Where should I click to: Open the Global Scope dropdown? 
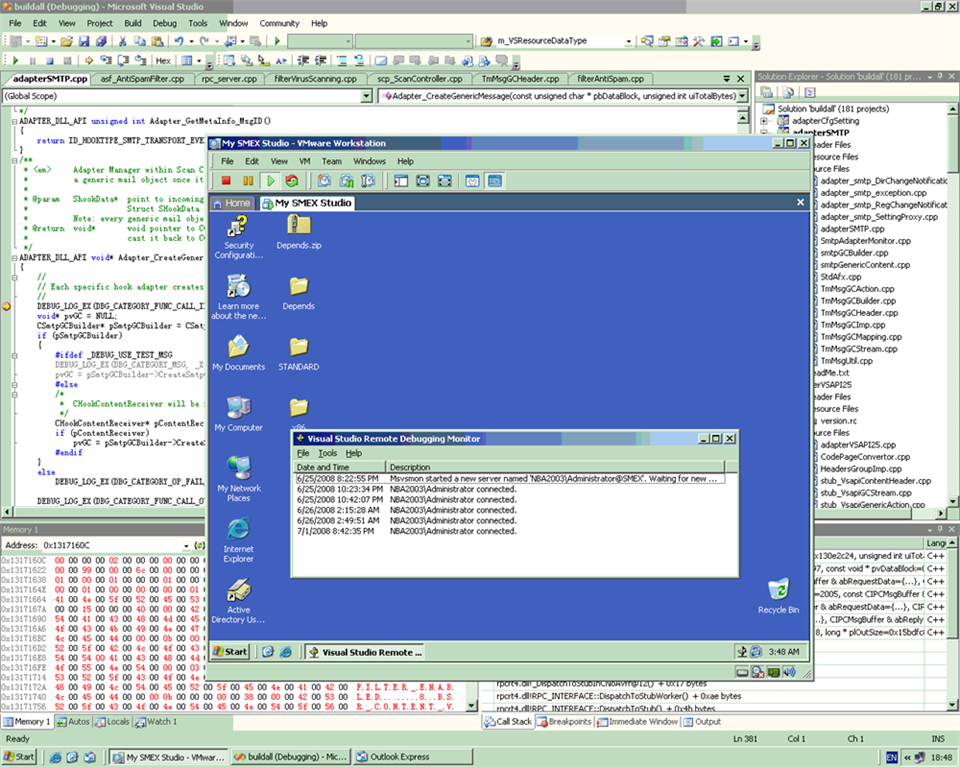click(x=366, y=96)
